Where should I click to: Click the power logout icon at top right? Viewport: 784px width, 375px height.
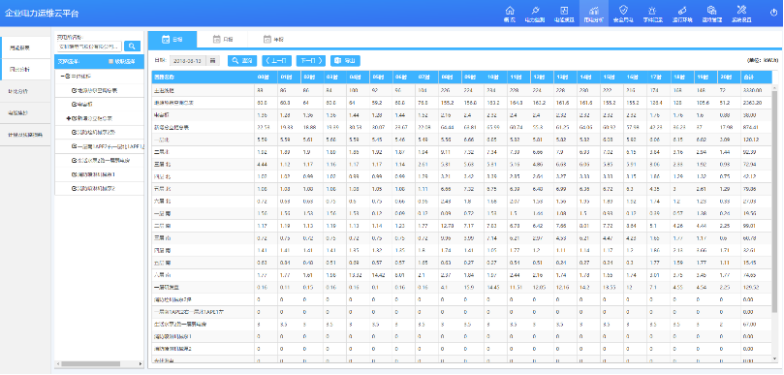pos(774,13)
